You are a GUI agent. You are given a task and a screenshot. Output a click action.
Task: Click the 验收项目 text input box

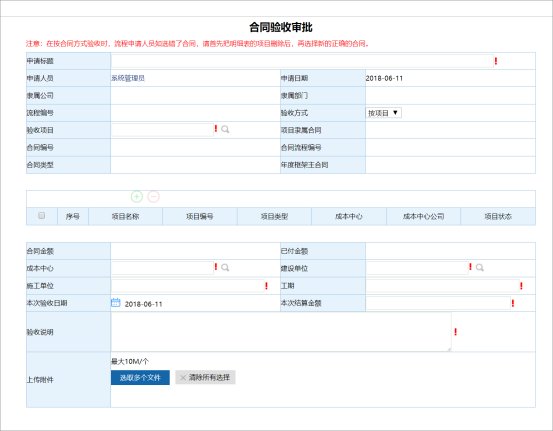[163, 130]
